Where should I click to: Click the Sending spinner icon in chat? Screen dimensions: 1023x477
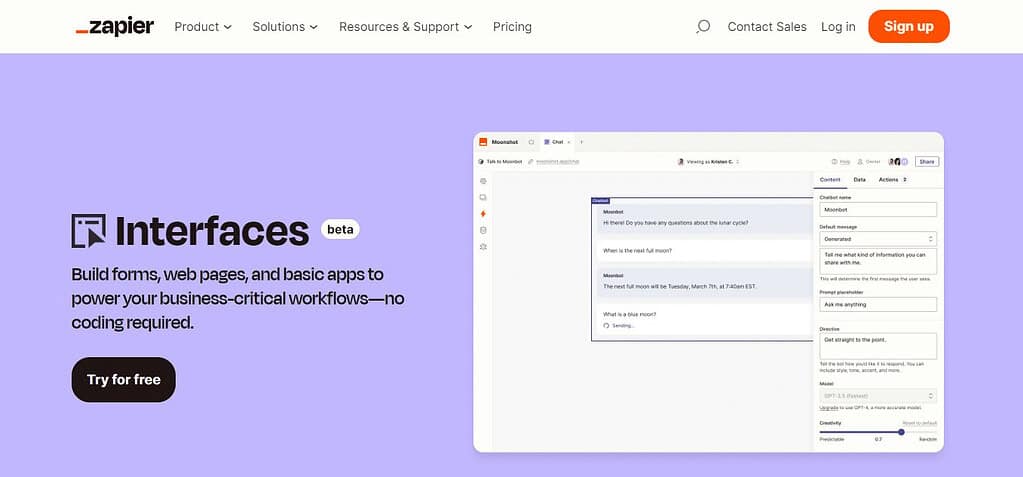click(606, 325)
